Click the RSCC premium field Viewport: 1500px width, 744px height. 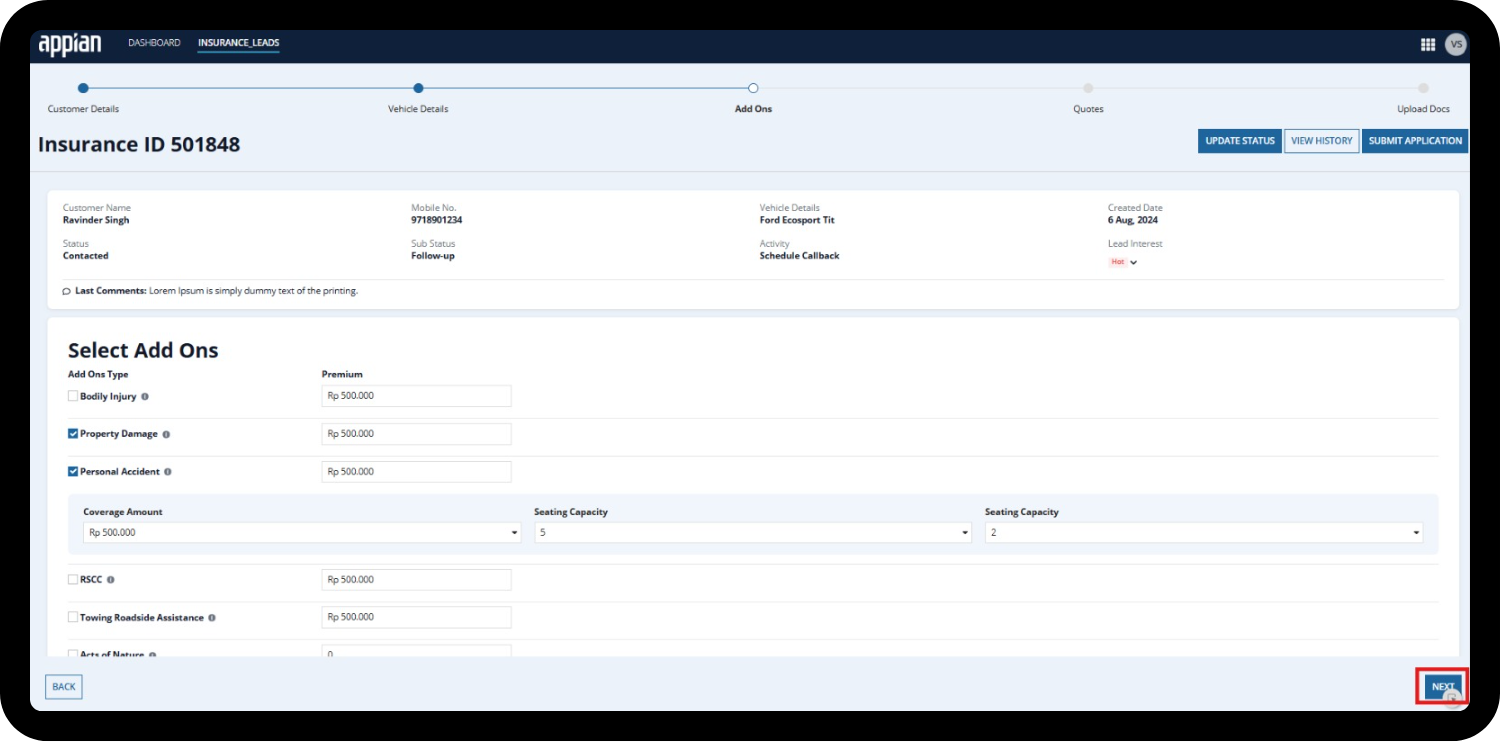416,579
